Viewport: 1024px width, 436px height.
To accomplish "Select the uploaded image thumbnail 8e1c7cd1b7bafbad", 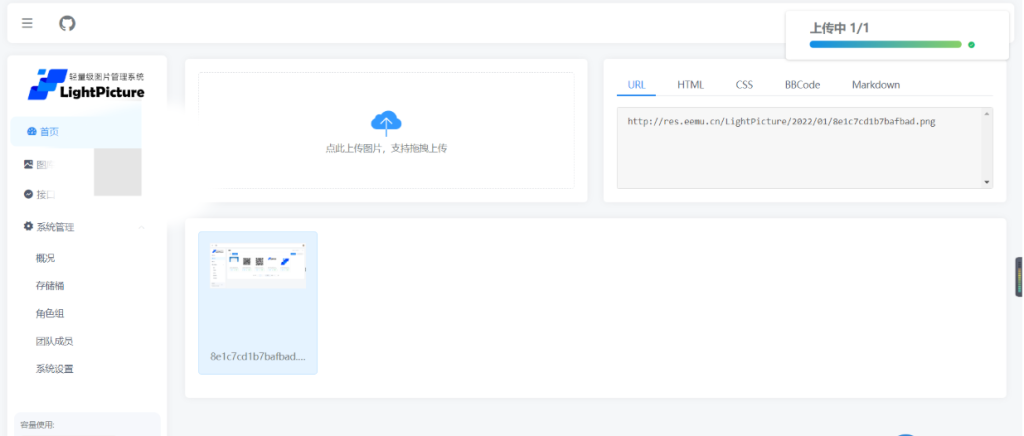I will click(258, 302).
